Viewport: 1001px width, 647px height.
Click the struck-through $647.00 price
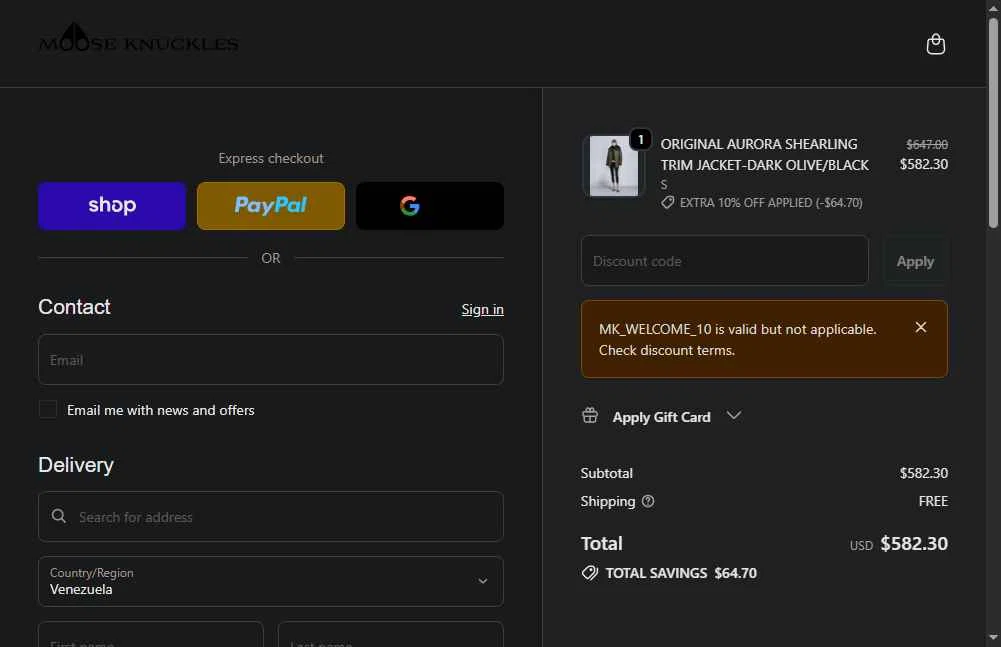927,144
